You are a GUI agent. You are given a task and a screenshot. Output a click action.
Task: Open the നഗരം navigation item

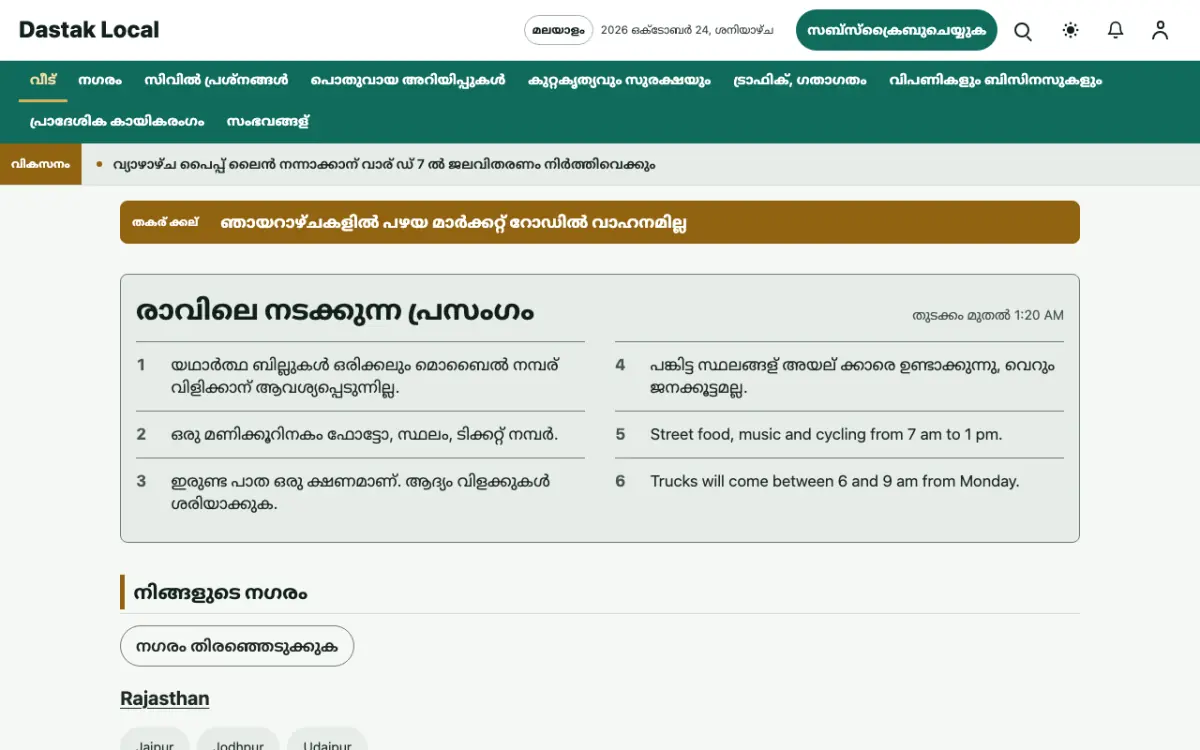pyautogui.click(x=100, y=80)
